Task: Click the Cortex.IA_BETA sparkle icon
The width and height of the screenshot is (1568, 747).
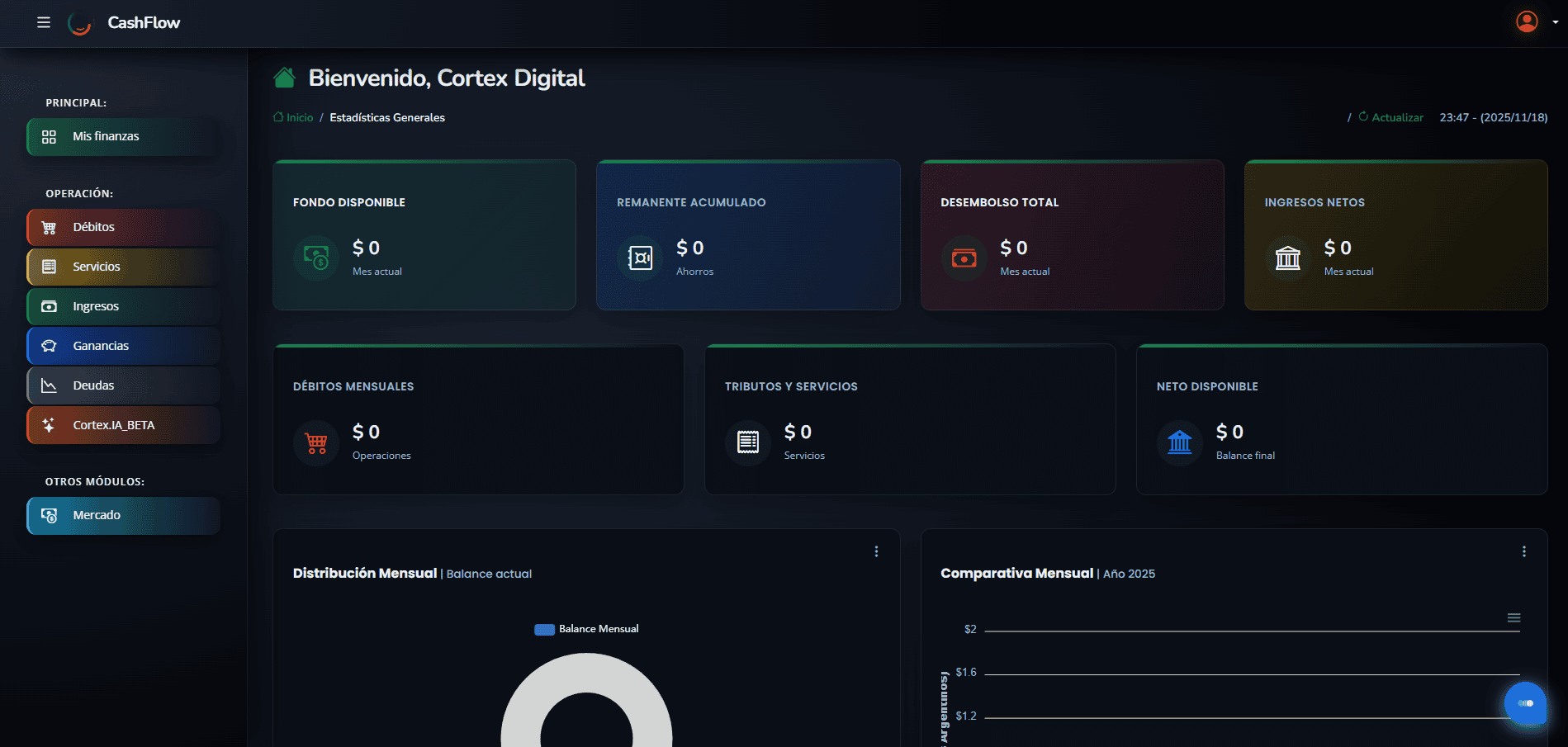Action: click(50, 425)
